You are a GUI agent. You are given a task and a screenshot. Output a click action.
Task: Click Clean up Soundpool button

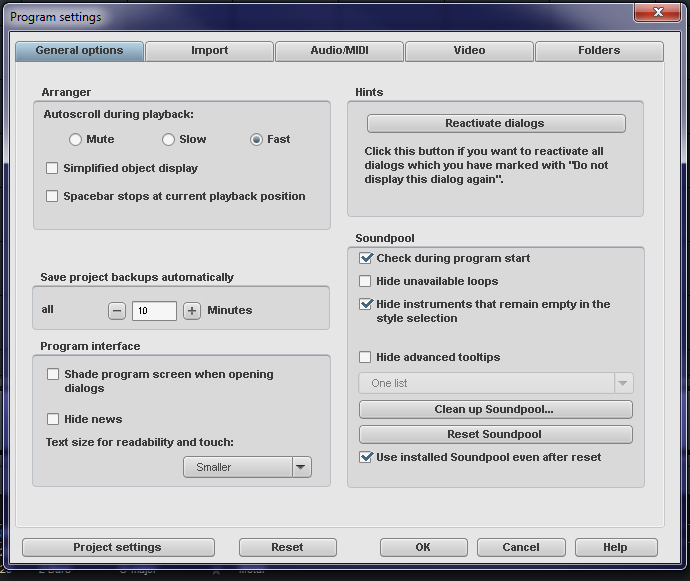click(x=496, y=409)
